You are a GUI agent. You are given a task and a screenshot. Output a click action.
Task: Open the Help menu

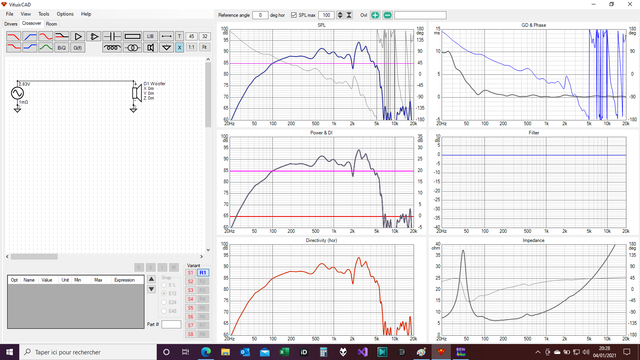coord(86,14)
